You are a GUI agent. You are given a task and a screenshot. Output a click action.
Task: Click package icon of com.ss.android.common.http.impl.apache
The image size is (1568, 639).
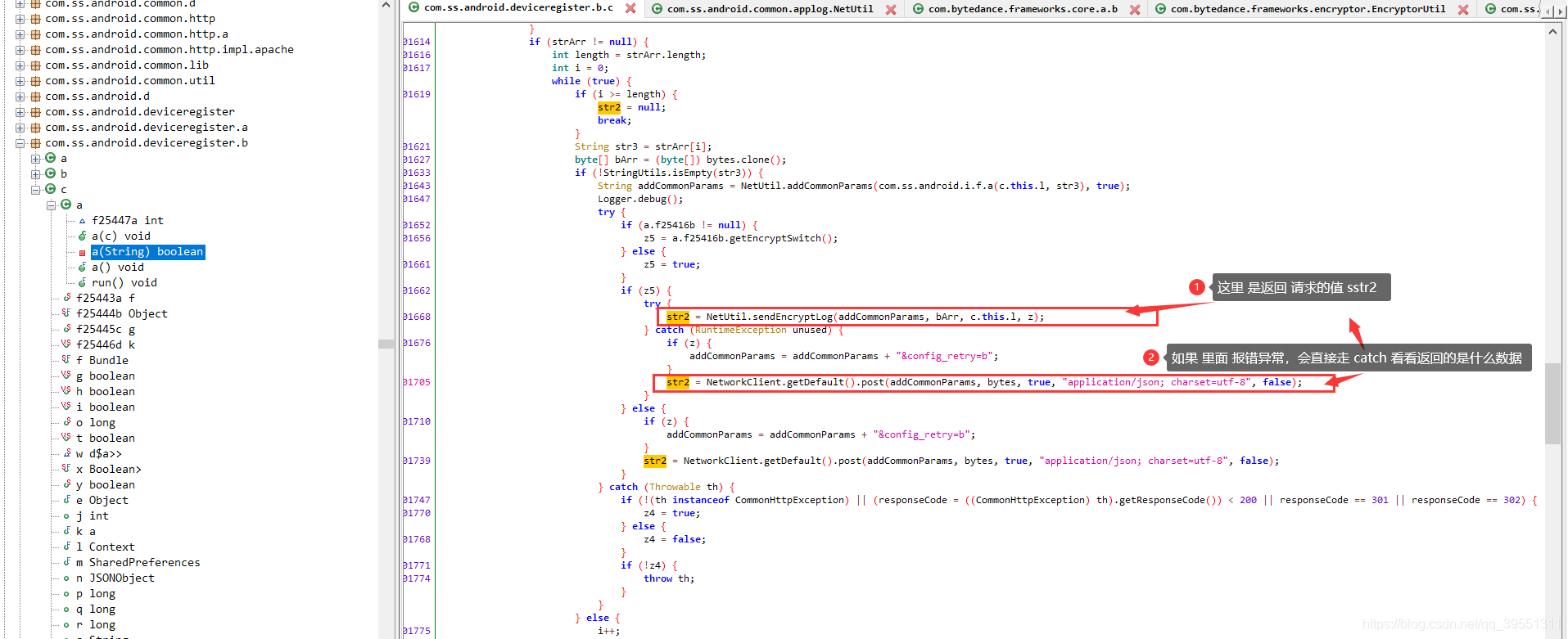[x=35, y=50]
